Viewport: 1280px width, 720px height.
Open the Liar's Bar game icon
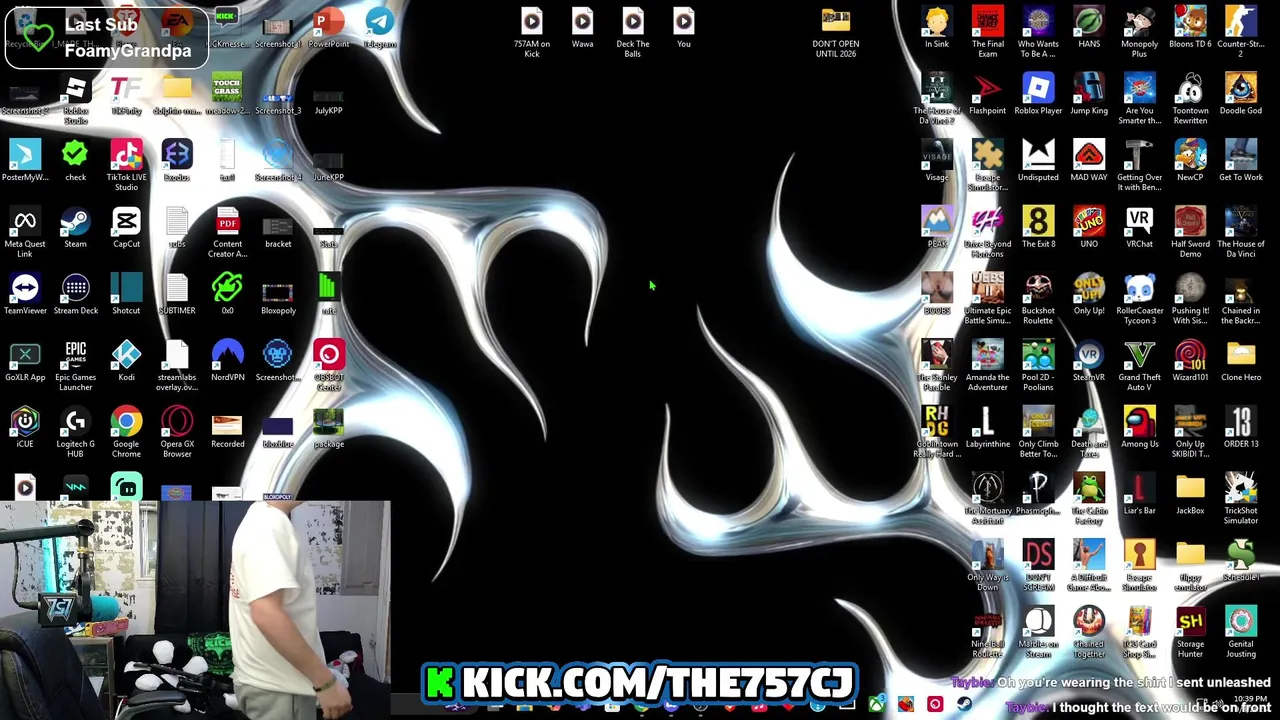click(1139, 495)
